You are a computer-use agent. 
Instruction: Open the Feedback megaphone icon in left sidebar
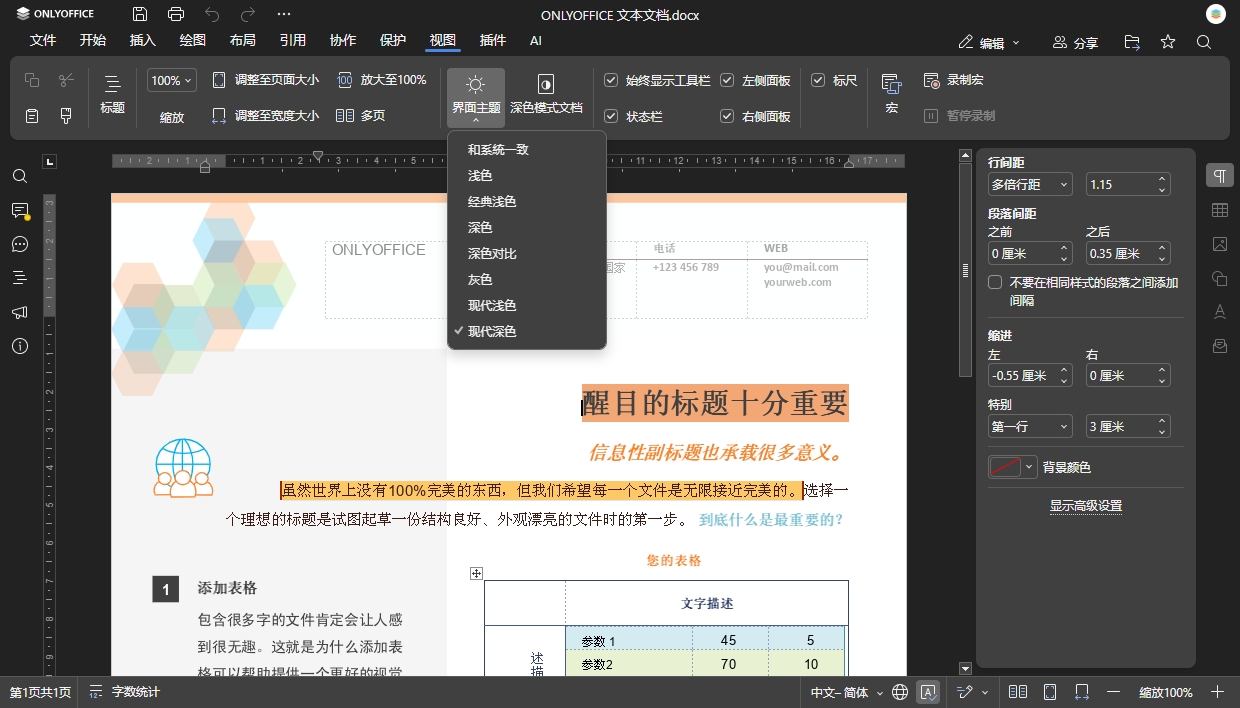pyautogui.click(x=20, y=312)
